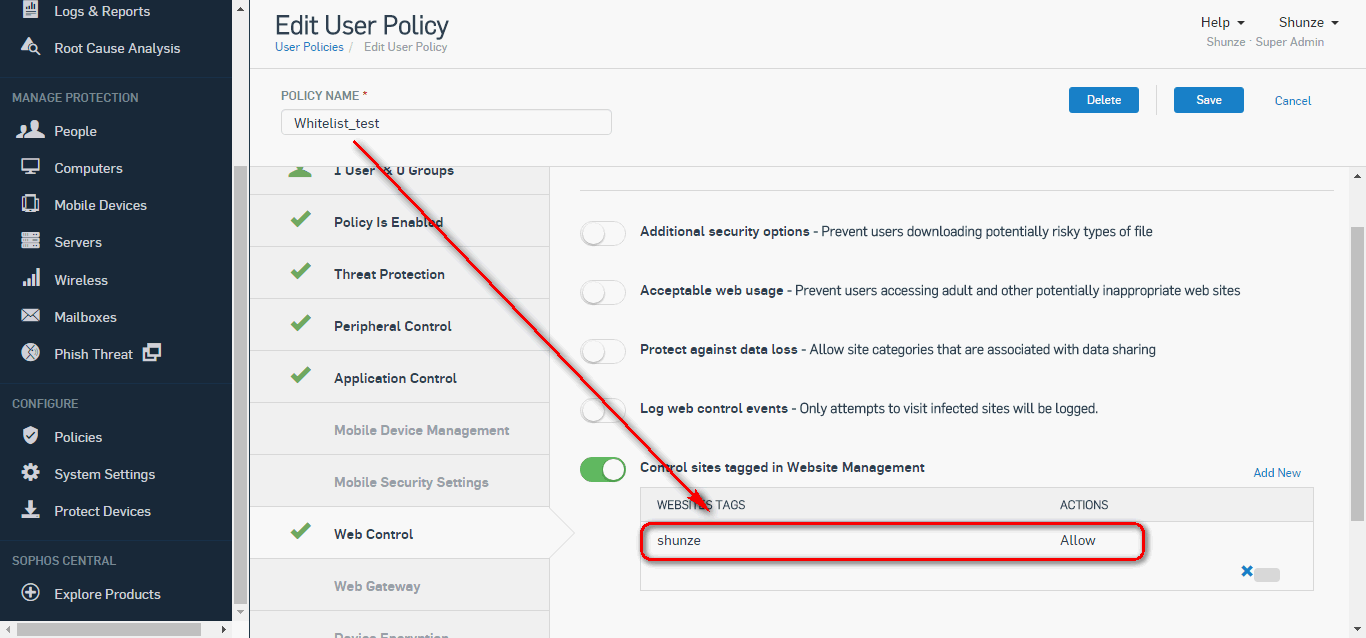Screen dimensions: 1366x638
Task: Click the checkmark beside Policy Is Enabled
Action: click(300, 220)
